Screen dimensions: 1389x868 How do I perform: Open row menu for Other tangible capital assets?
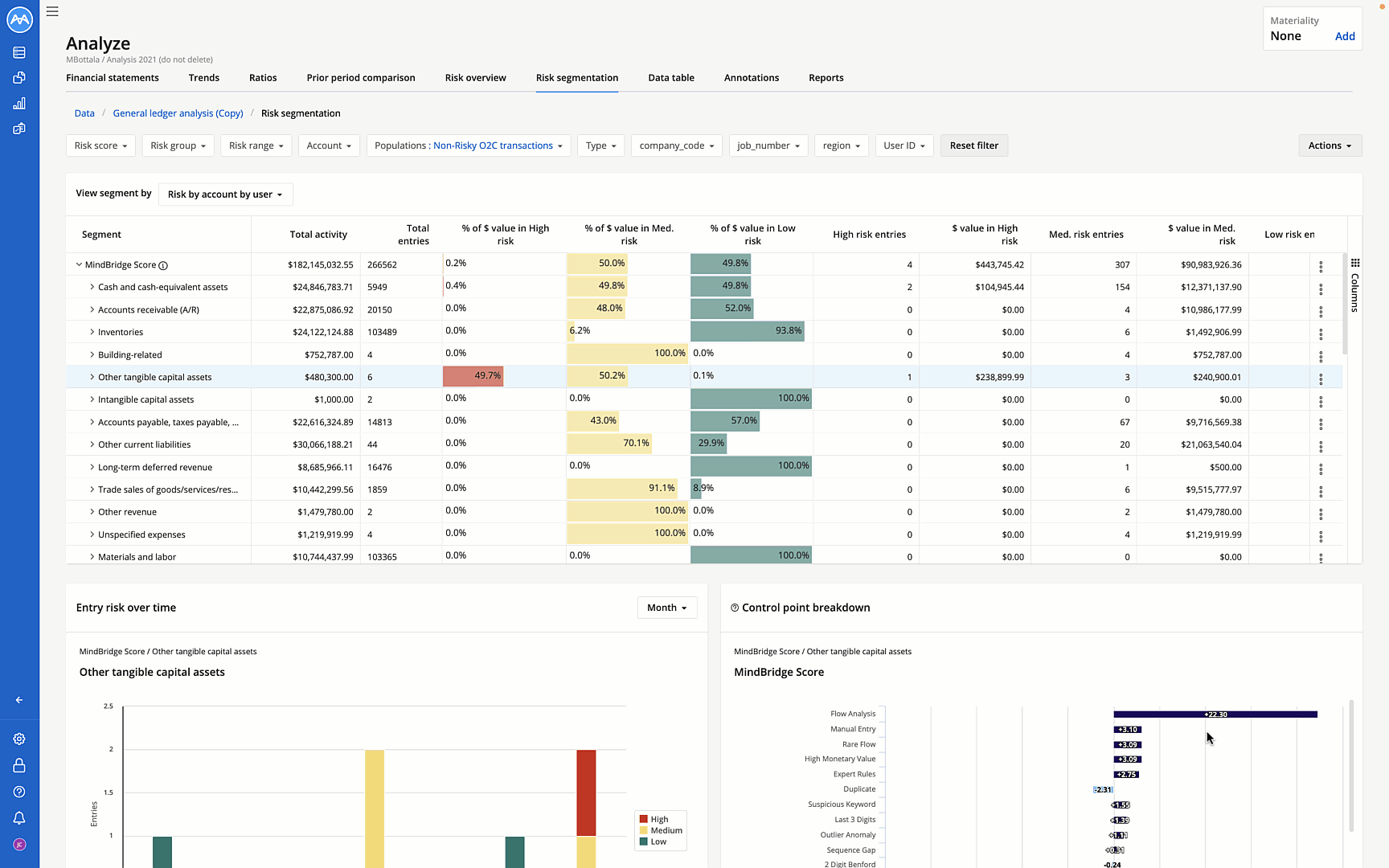[x=1321, y=379]
